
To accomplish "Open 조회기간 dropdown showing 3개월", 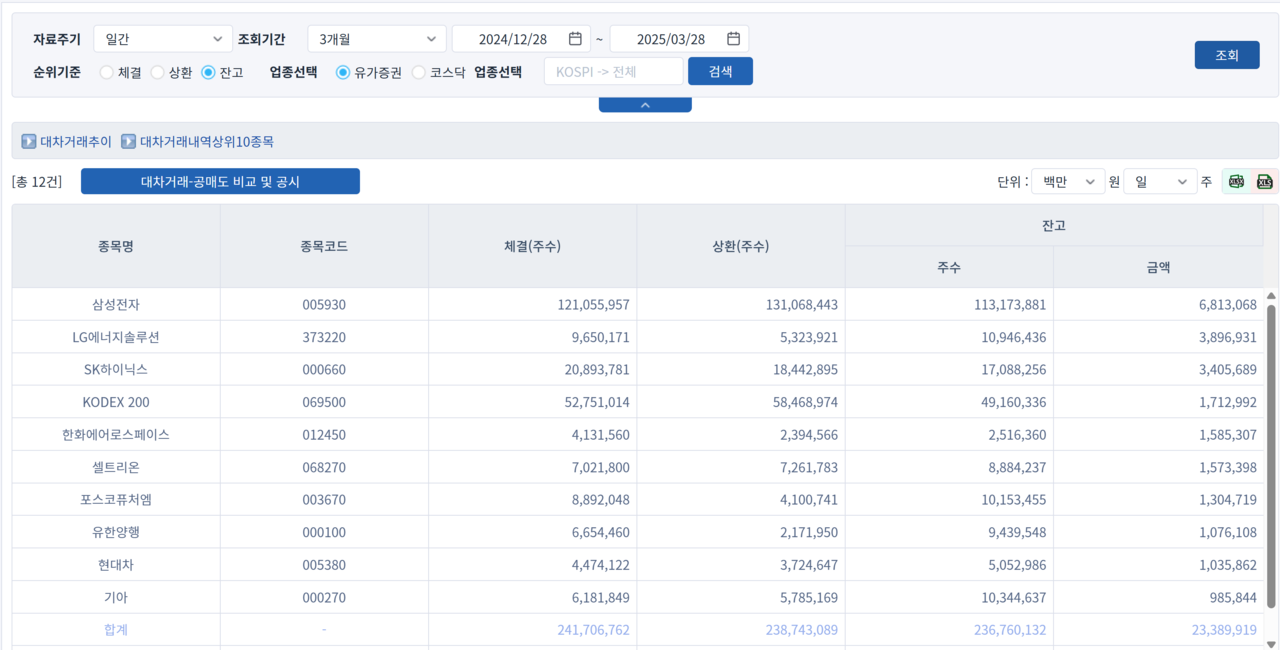I will coord(377,39).
